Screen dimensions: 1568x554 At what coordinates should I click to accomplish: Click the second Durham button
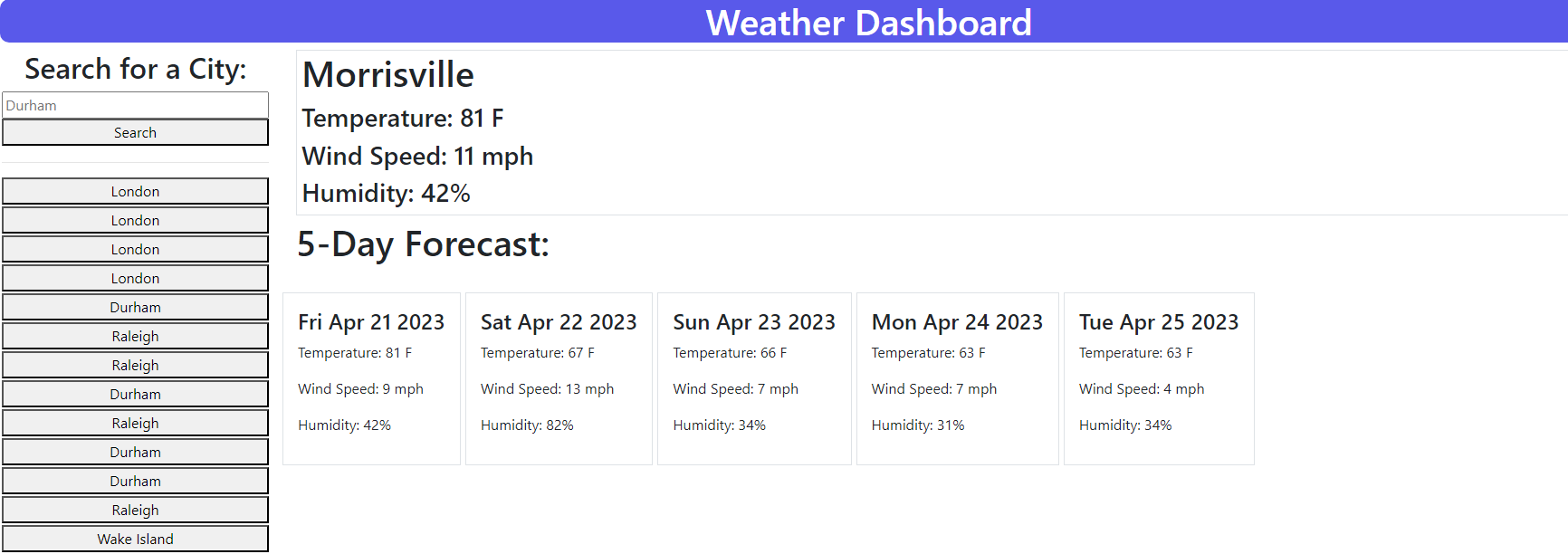click(135, 394)
